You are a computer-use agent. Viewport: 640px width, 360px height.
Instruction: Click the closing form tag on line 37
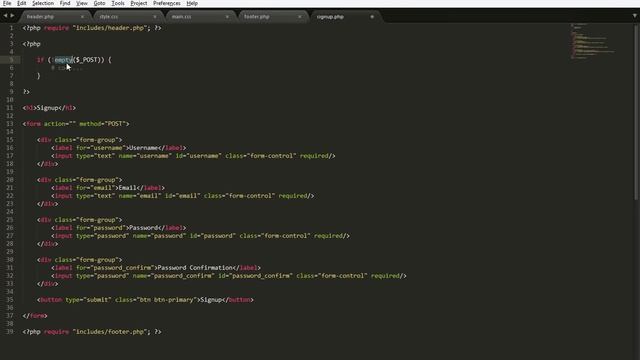click(35, 316)
